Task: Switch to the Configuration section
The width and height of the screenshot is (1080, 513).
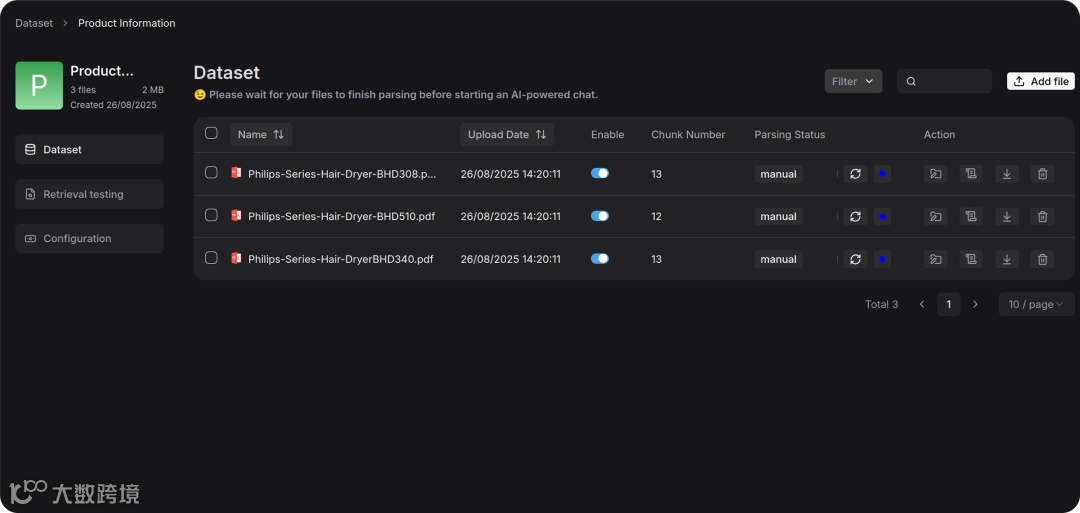Action: tap(89, 239)
